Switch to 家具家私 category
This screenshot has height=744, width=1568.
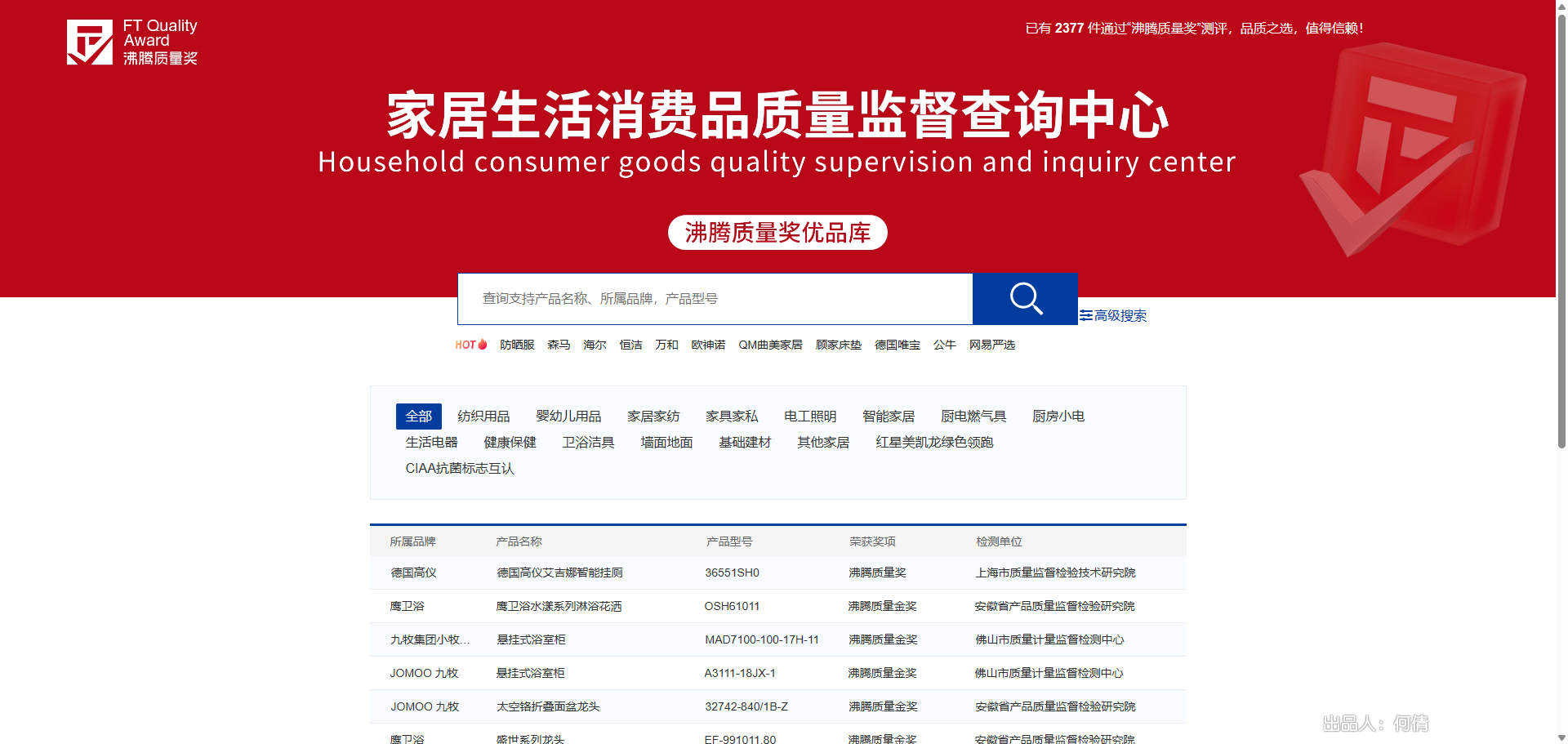(x=732, y=417)
